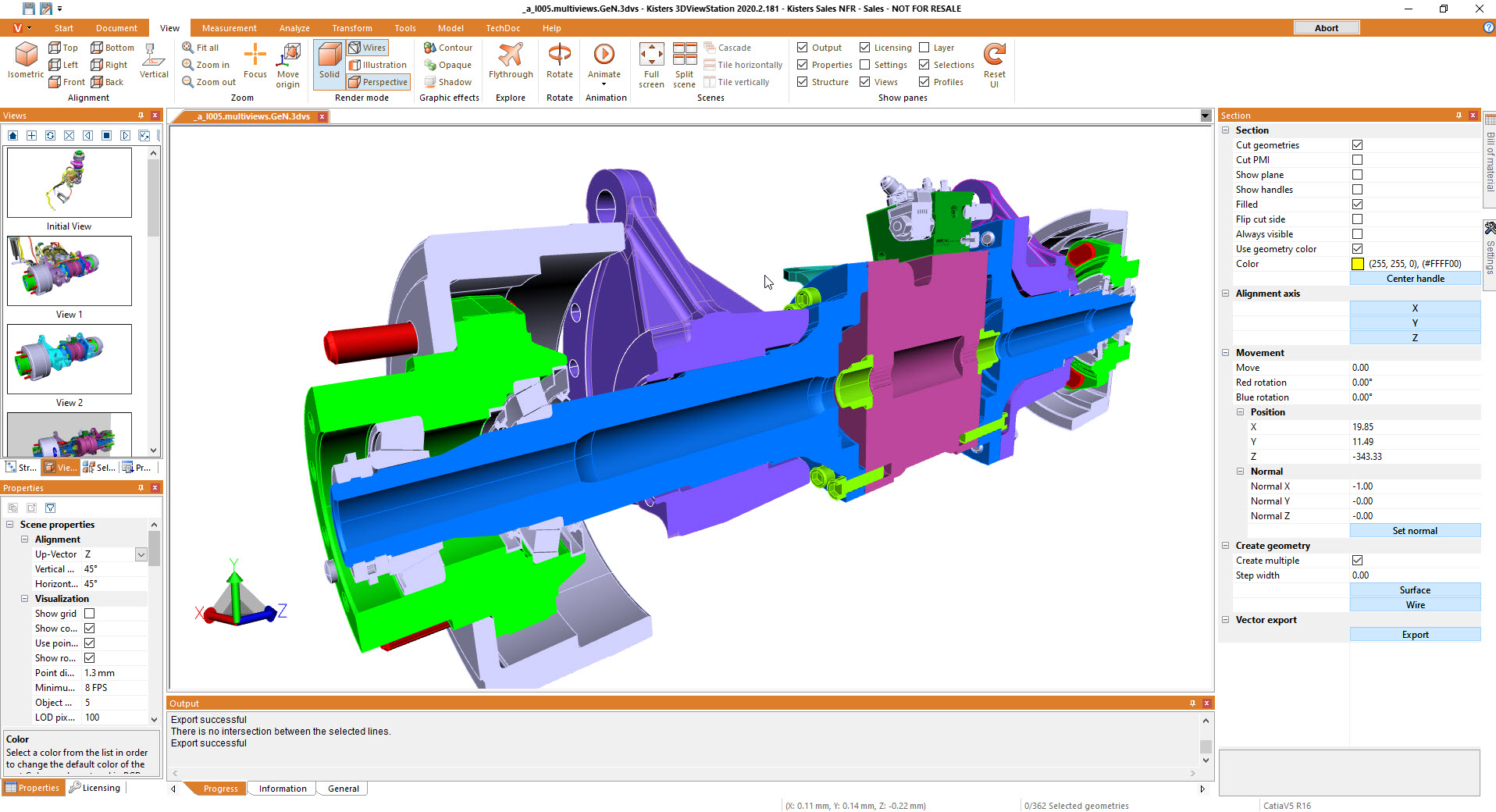
Task: Open the Animate dropdown arrow
Action: (604, 84)
